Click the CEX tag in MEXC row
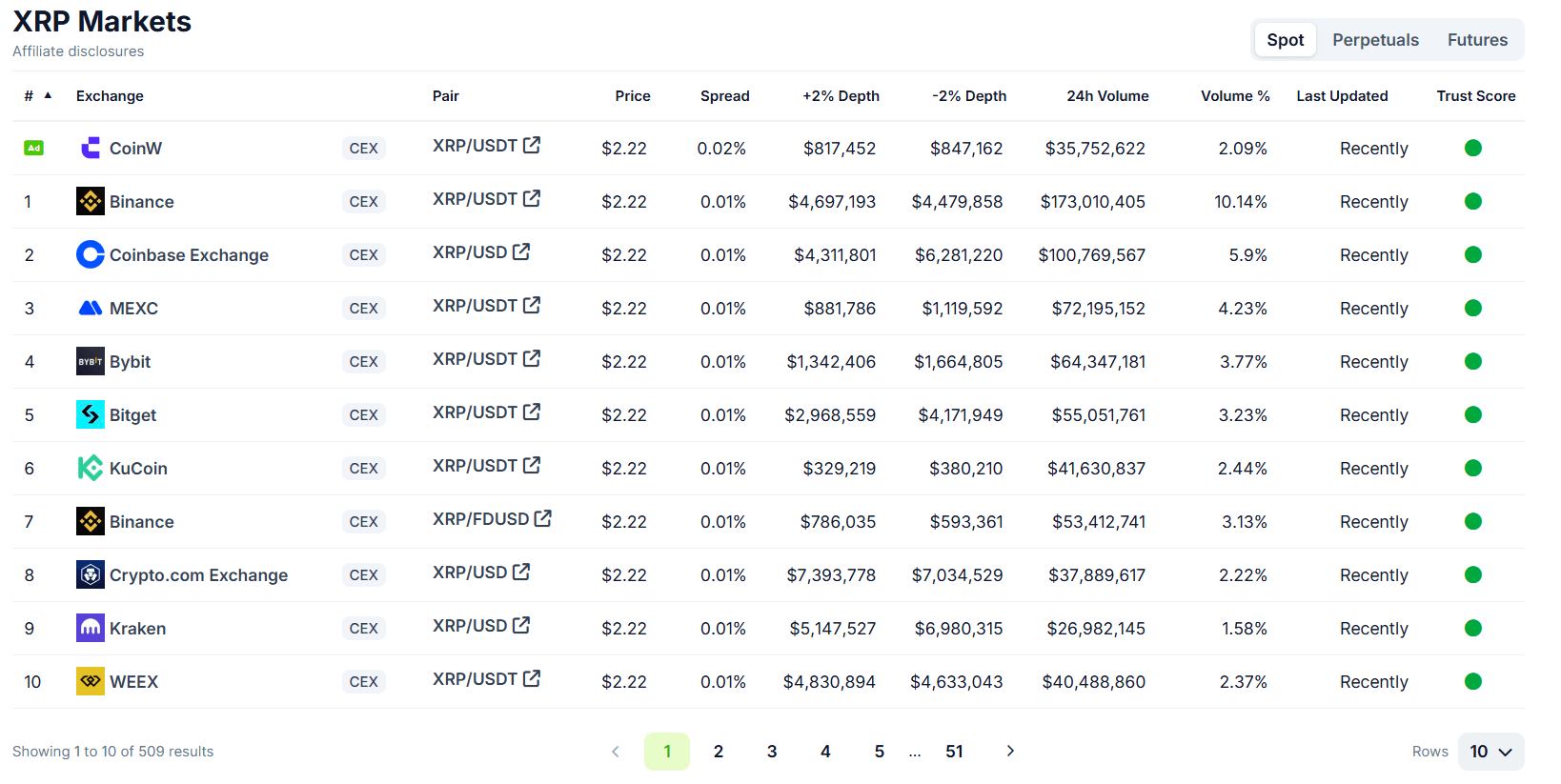Viewport: 1561px width, 784px height. click(x=364, y=309)
